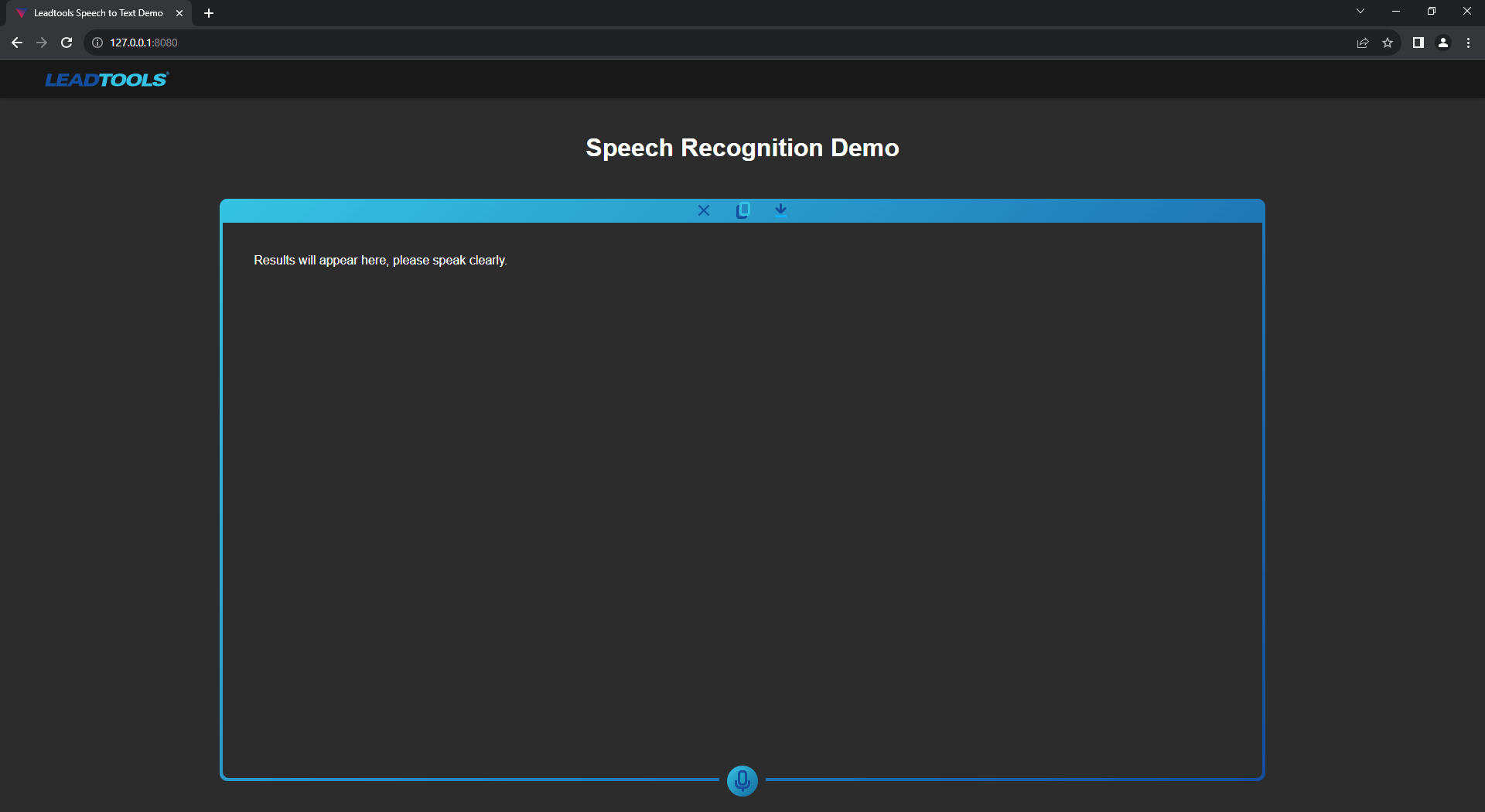Bookmark this page with the star icon
Viewport: 1485px width, 812px height.
[1388, 43]
